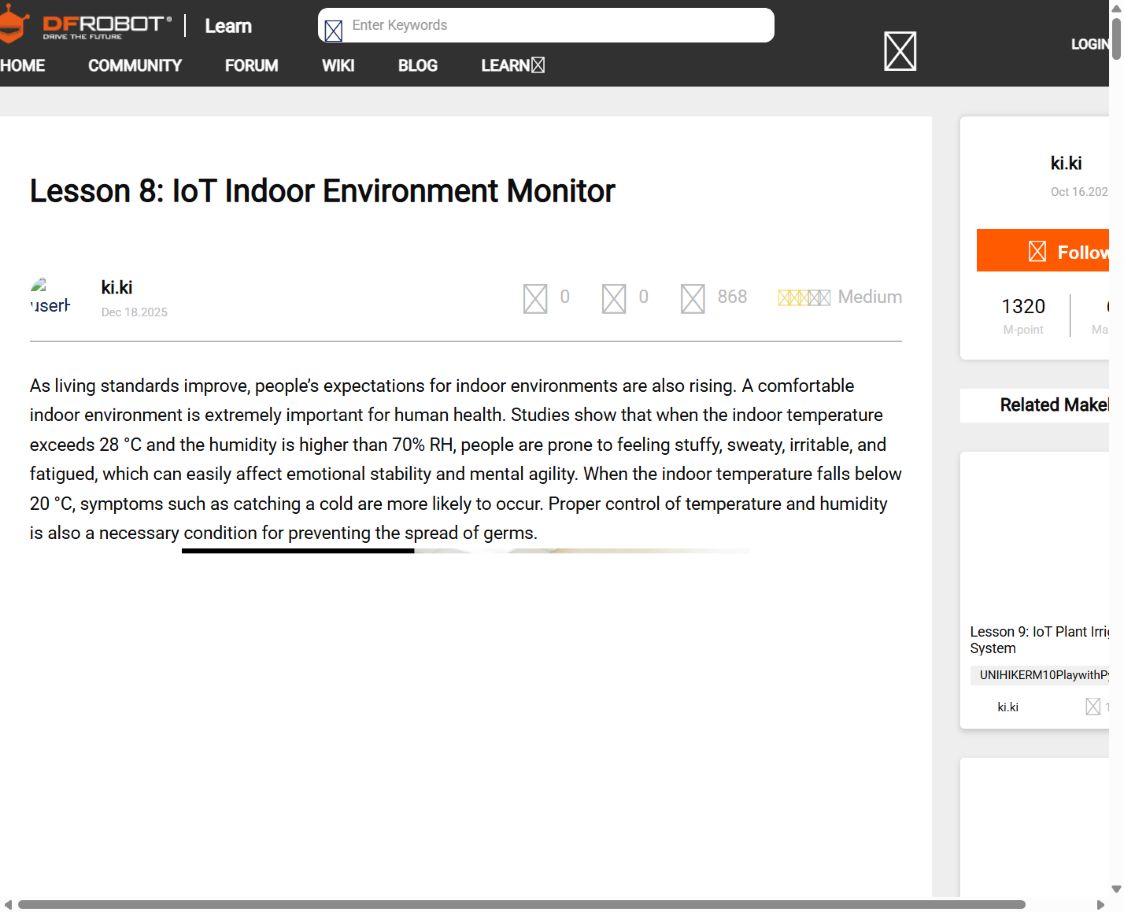1124x912 pixels.
Task: Open the FORUM menu item
Action: pos(251,65)
